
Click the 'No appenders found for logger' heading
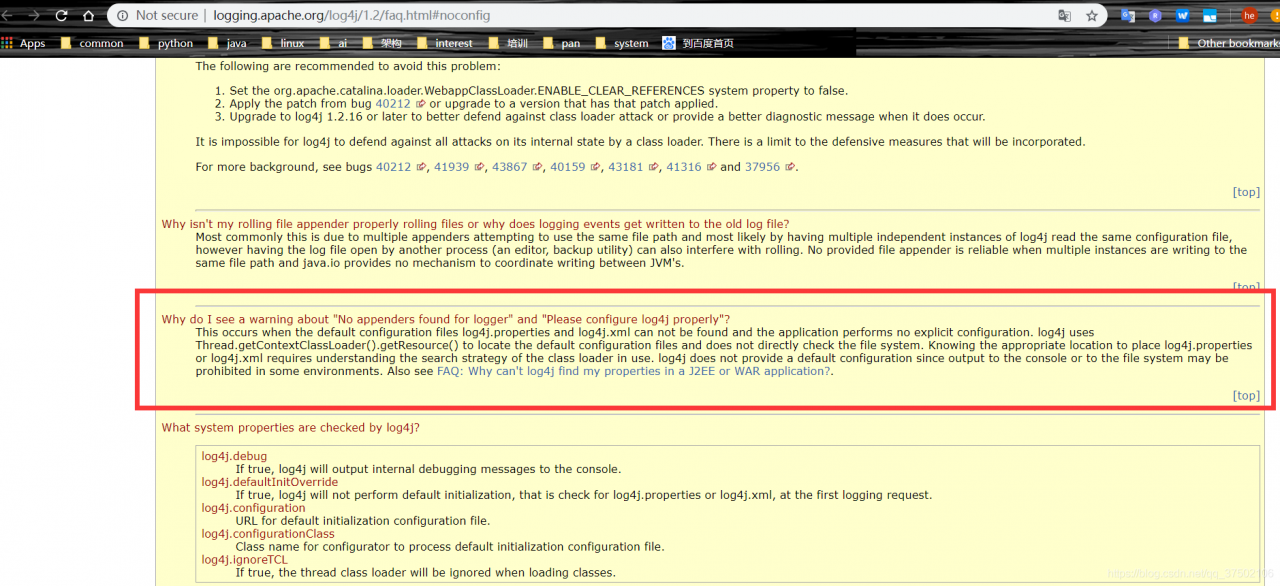tap(446, 320)
